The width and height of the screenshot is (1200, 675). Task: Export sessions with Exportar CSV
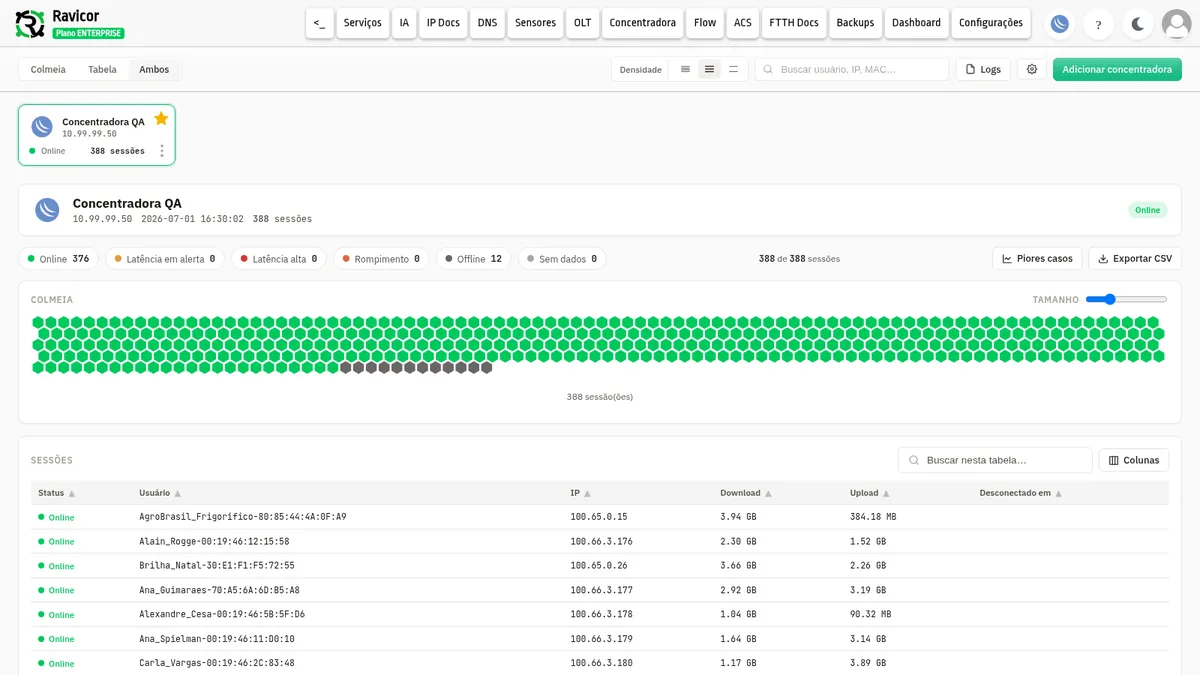[x=1135, y=259]
